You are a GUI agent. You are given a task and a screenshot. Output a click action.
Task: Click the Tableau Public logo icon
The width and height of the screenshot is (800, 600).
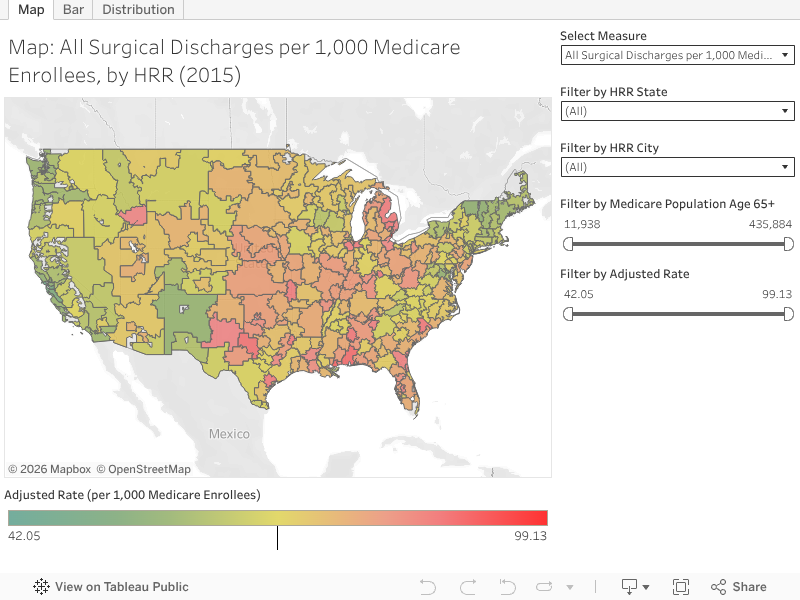40,587
